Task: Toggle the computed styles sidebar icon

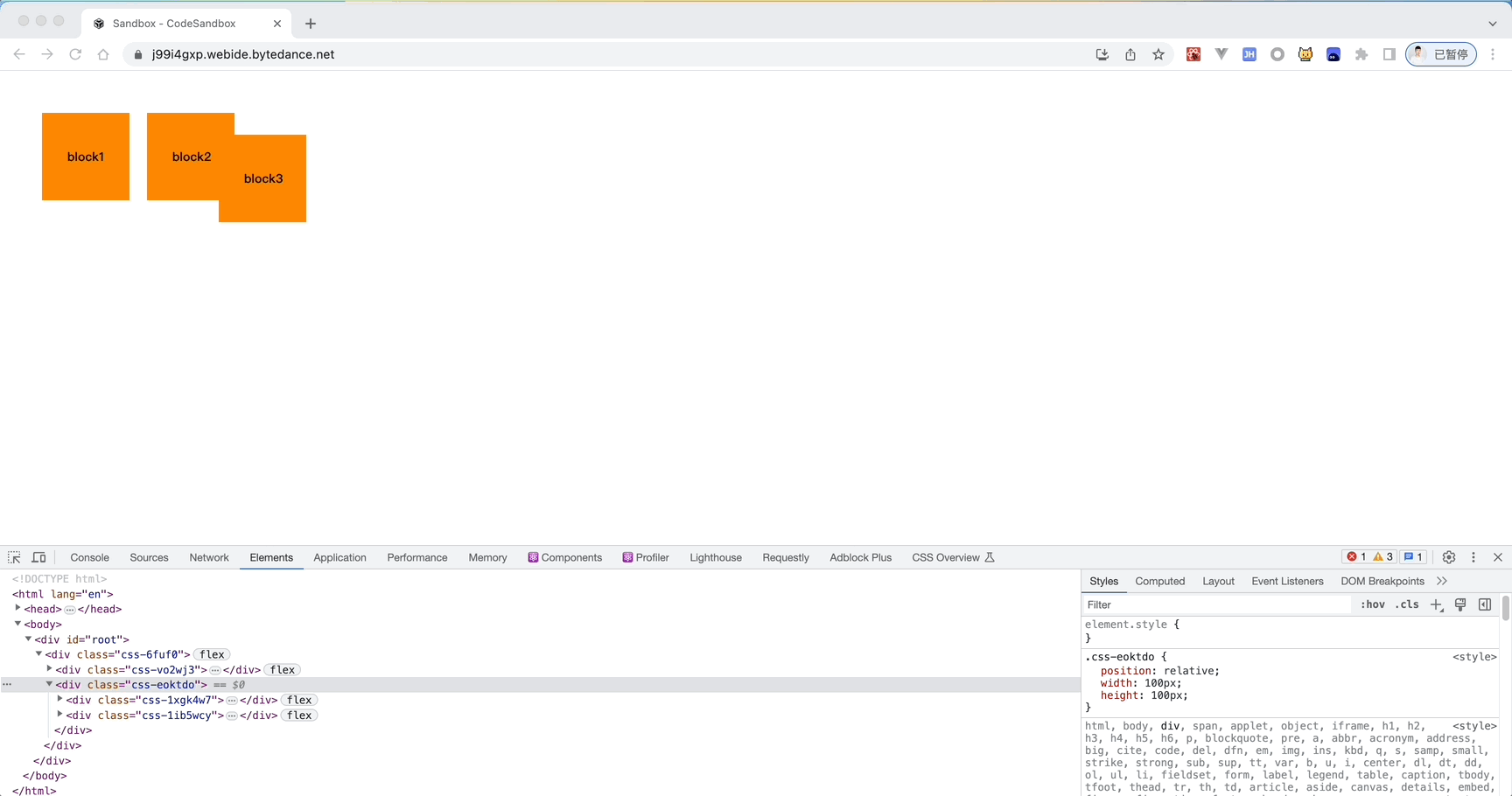Action: 1484,604
